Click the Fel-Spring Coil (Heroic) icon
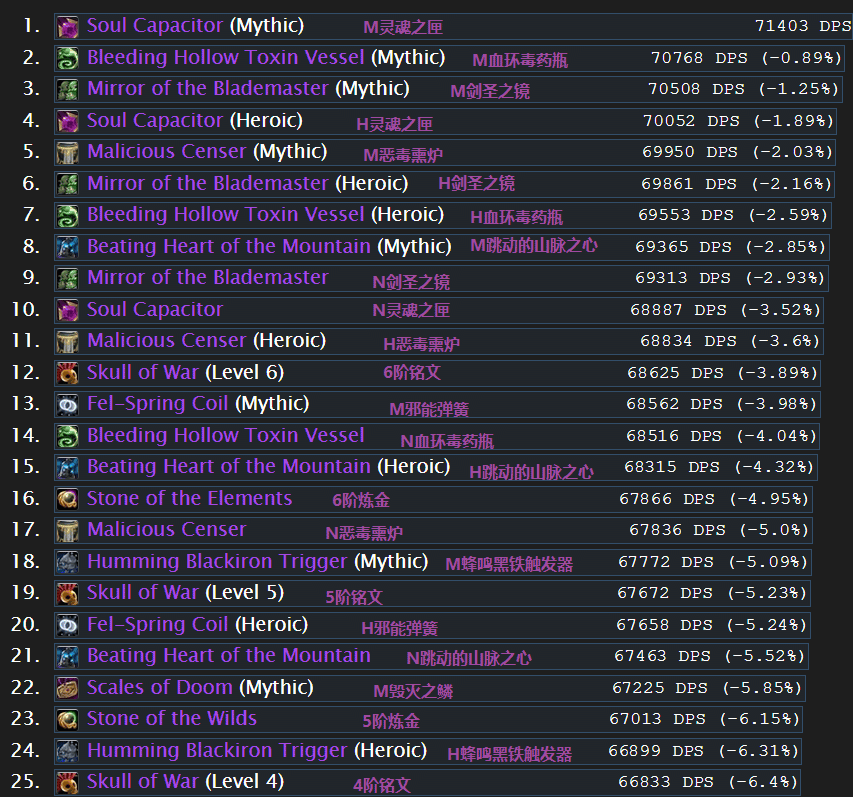This screenshot has height=797, width=853. [68, 626]
